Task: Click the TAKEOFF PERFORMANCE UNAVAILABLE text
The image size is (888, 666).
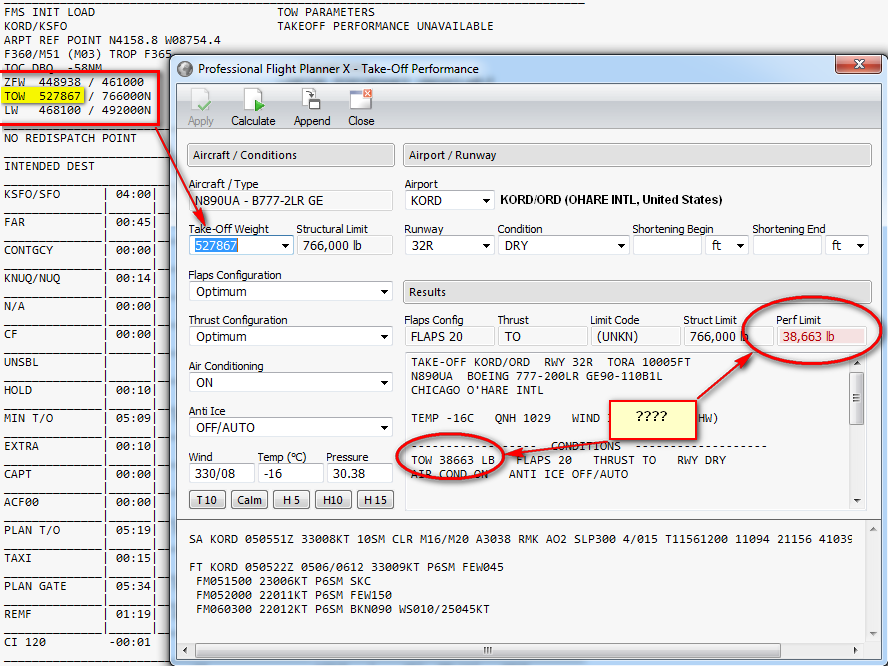Action: click(385, 26)
